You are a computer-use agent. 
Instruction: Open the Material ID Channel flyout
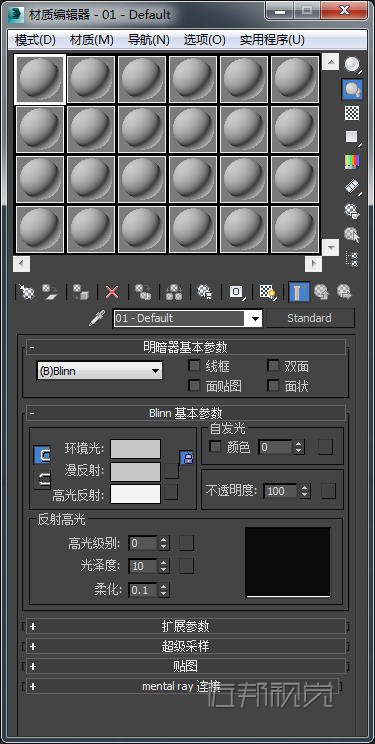pyautogui.click(x=236, y=292)
